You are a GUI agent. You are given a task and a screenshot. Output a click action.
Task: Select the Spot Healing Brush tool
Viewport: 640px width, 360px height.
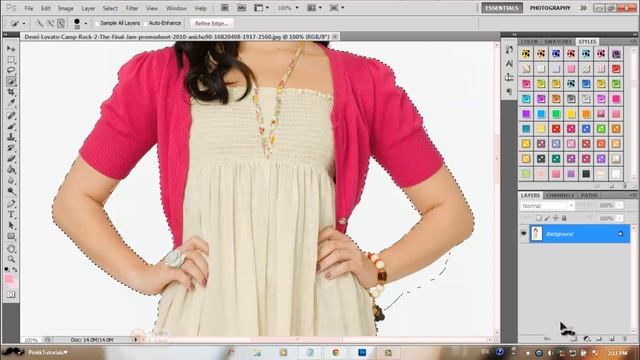11,116
